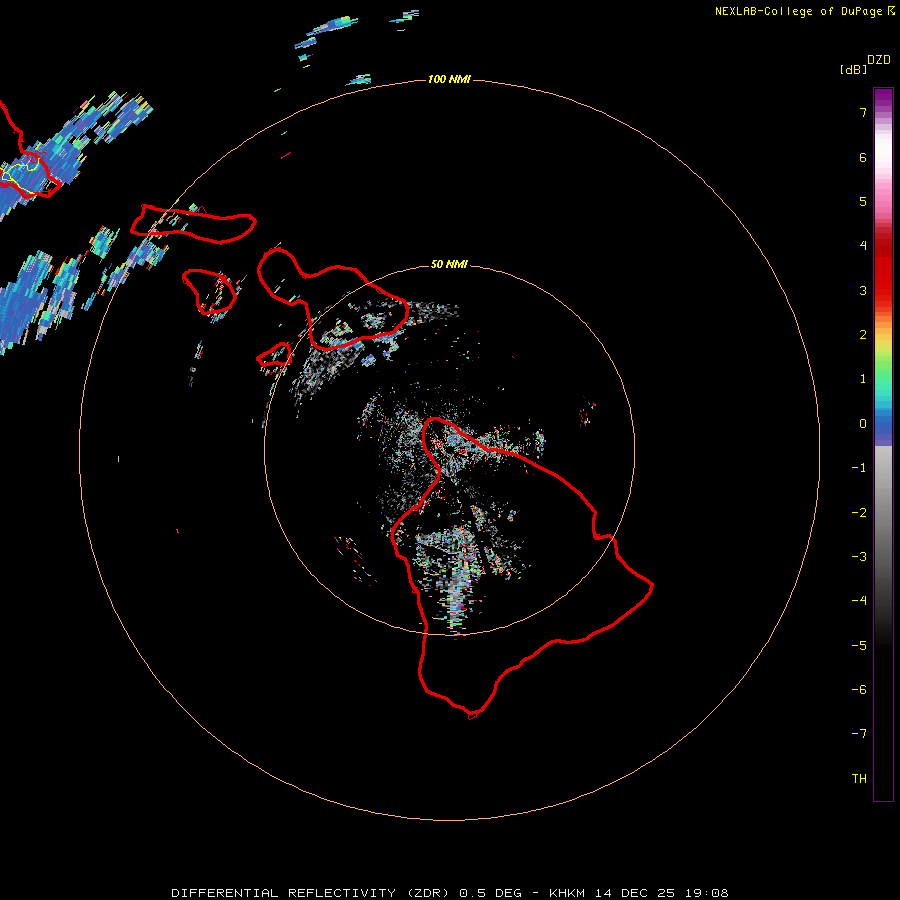Click the 6 value on color scale
The image size is (900, 900).
point(863,157)
